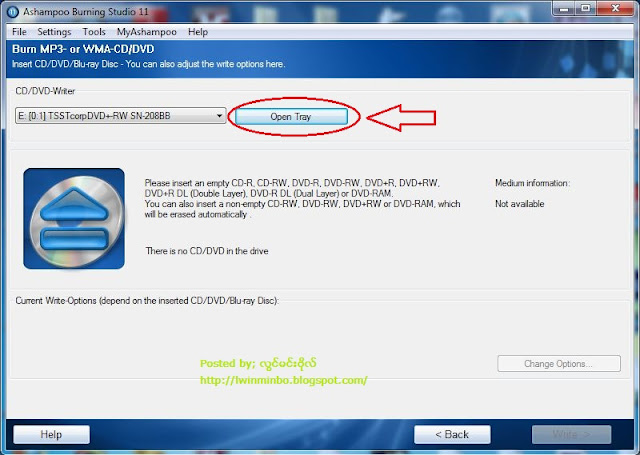This screenshot has height=455, width=640.
Task: Click the 'Insert CD/DVD/Blu-ray Disc' subtitle text
Action: click(x=149, y=64)
